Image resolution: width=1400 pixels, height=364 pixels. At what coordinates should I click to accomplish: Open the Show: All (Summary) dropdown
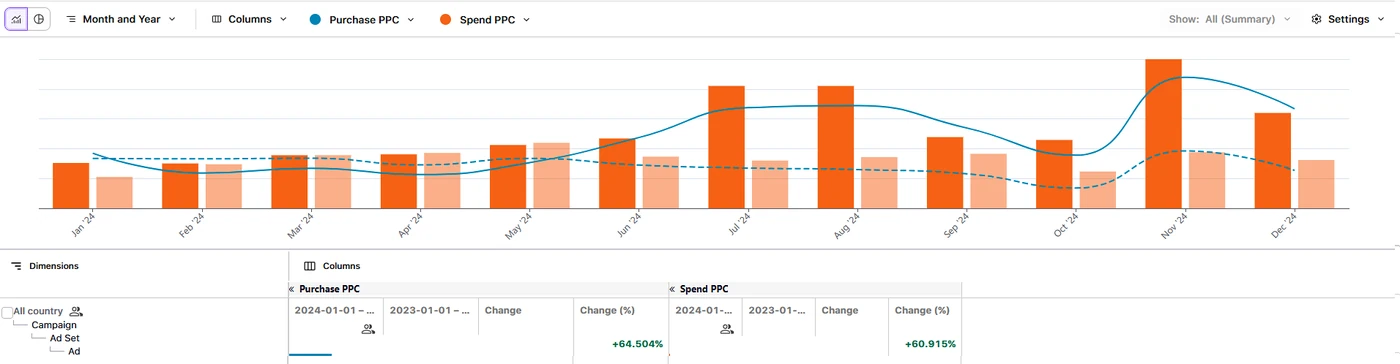pyautogui.click(x=1229, y=19)
